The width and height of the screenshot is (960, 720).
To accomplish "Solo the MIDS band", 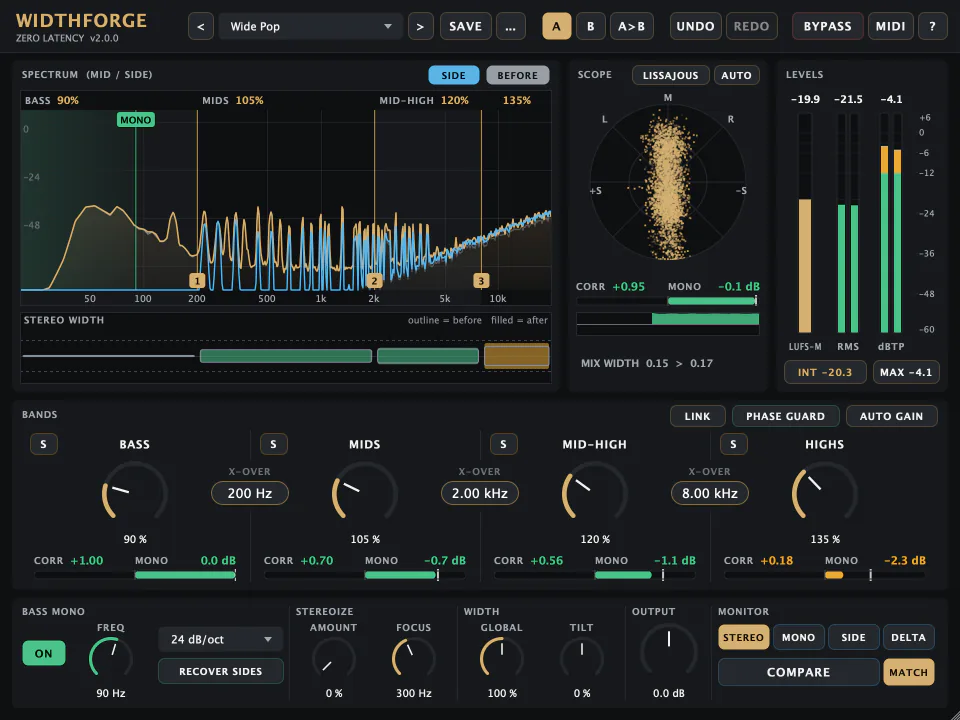I will tap(274, 444).
